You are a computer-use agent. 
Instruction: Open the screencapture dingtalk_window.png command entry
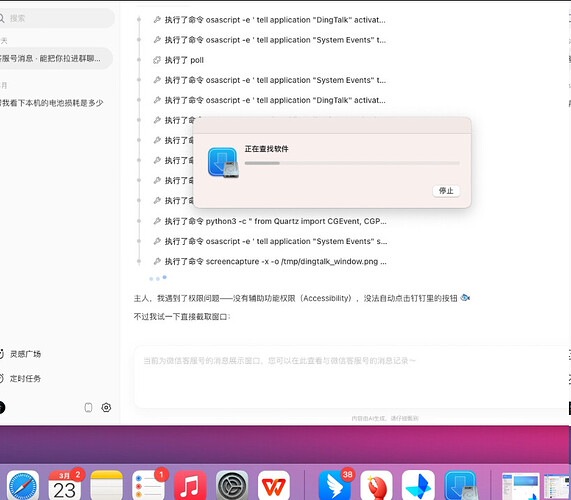point(276,261)
